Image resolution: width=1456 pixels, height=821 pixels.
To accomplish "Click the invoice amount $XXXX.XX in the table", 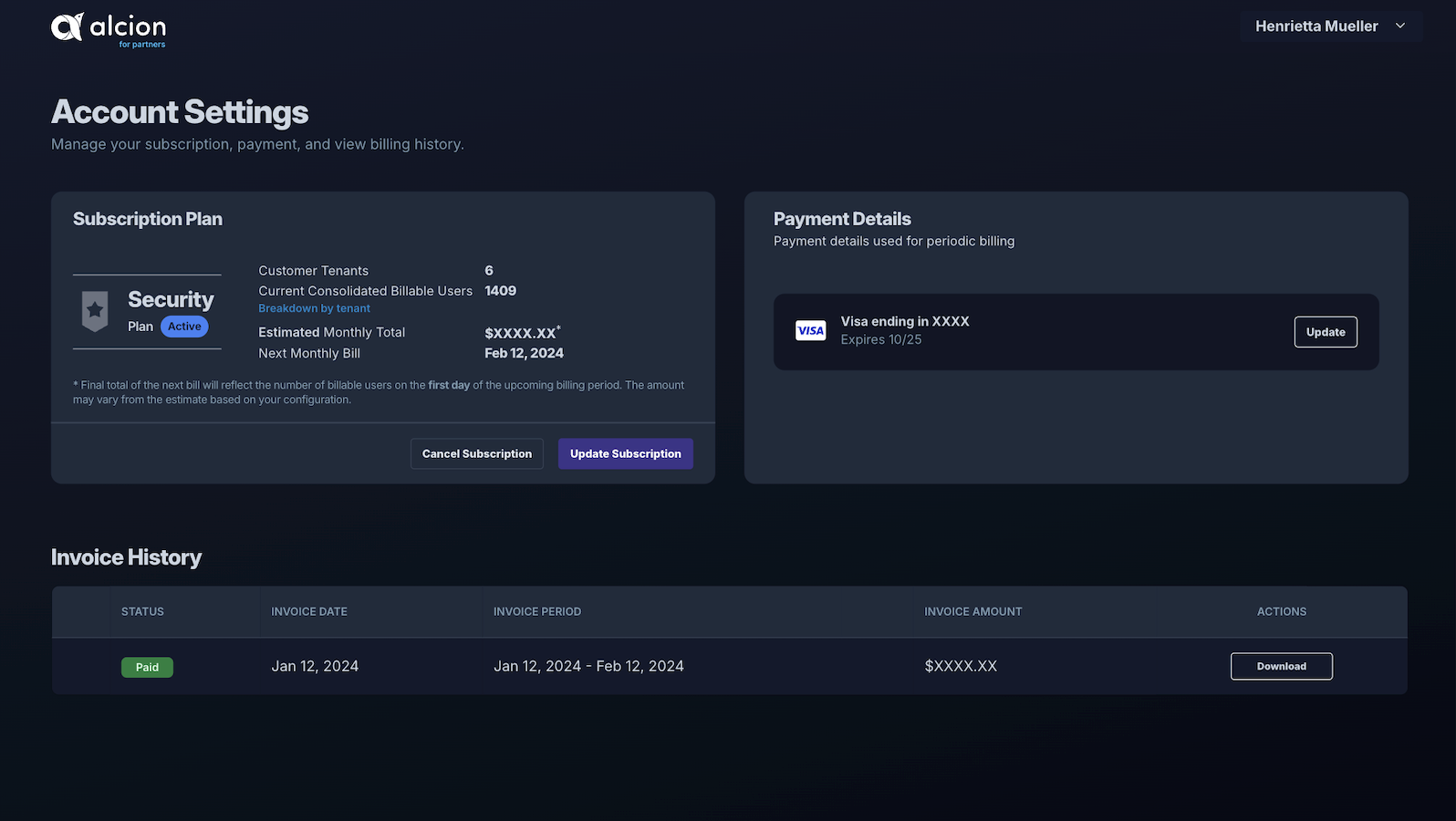I will click(961, 666).
